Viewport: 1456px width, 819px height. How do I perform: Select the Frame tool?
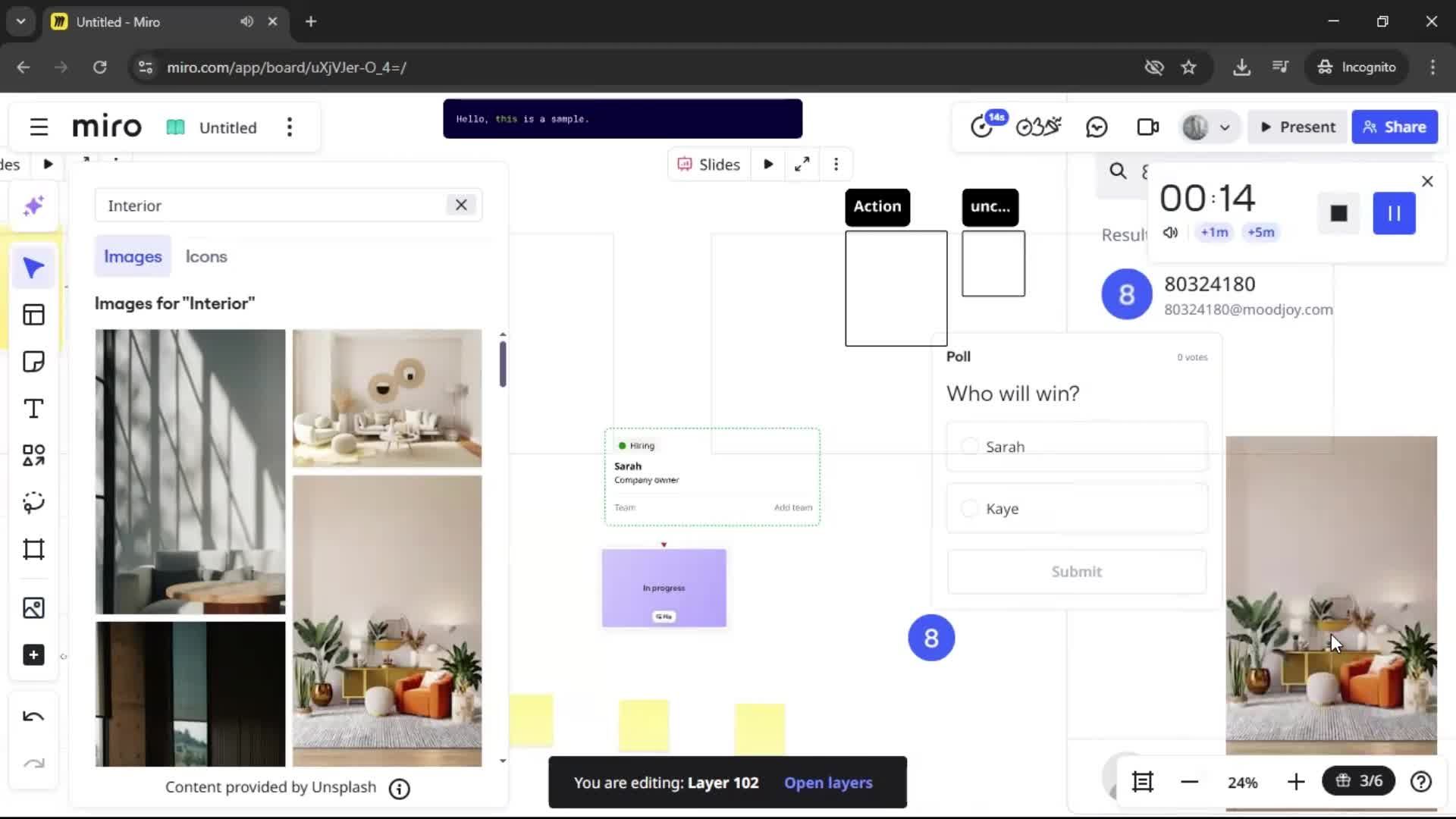point(33,550)
